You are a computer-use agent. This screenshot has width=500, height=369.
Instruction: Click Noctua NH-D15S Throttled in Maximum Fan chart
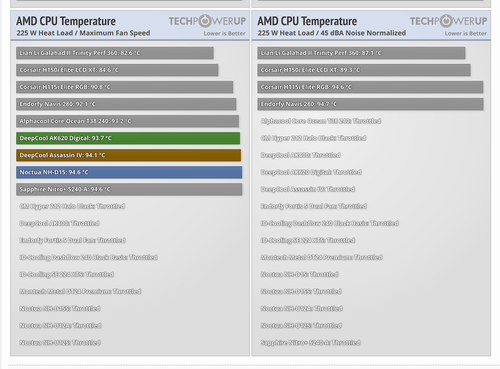pos(60,308)
